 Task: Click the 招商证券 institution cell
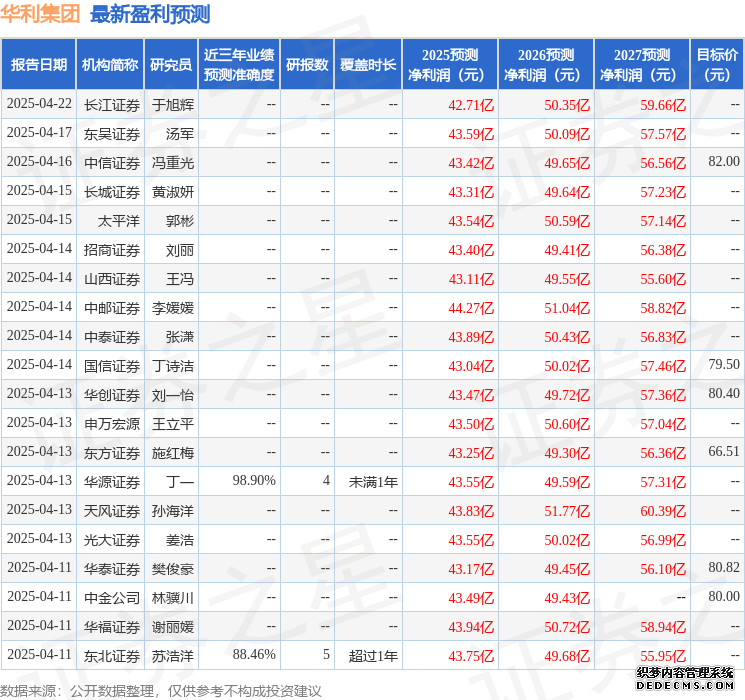tap(112, 250)
